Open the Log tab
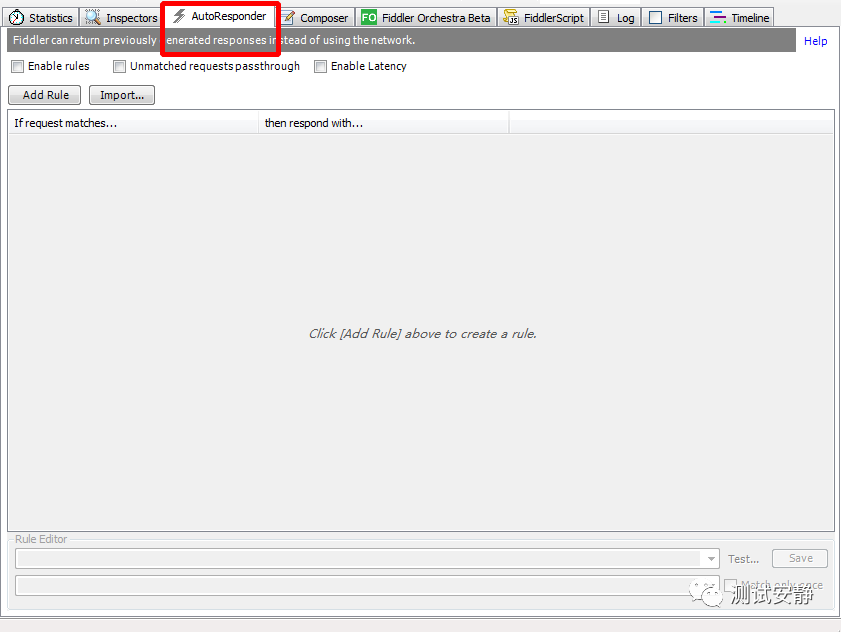Viewport: 841px width, 632px height. tap(616, 17)
